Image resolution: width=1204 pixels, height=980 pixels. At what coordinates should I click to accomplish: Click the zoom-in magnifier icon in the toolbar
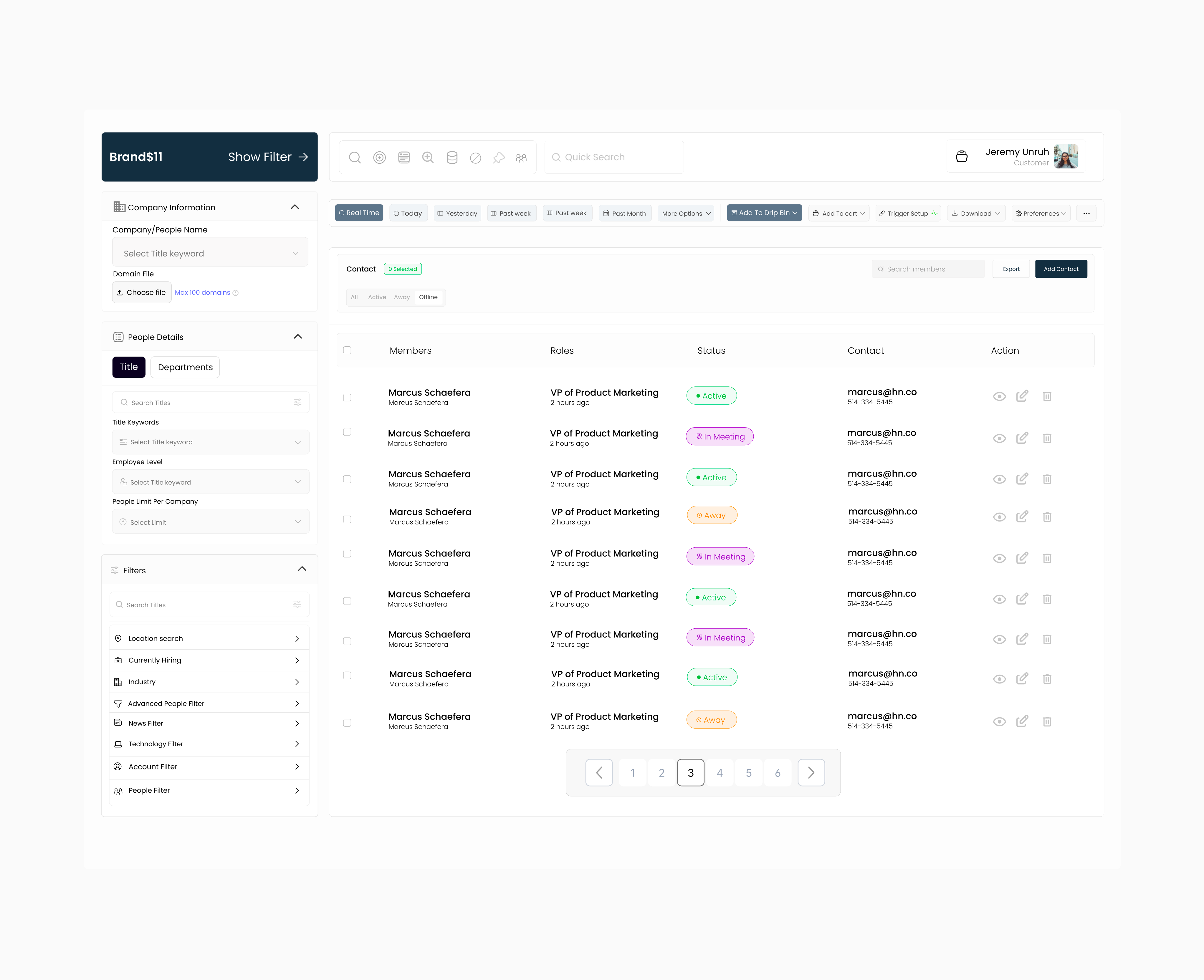click(x=428, y=157)
